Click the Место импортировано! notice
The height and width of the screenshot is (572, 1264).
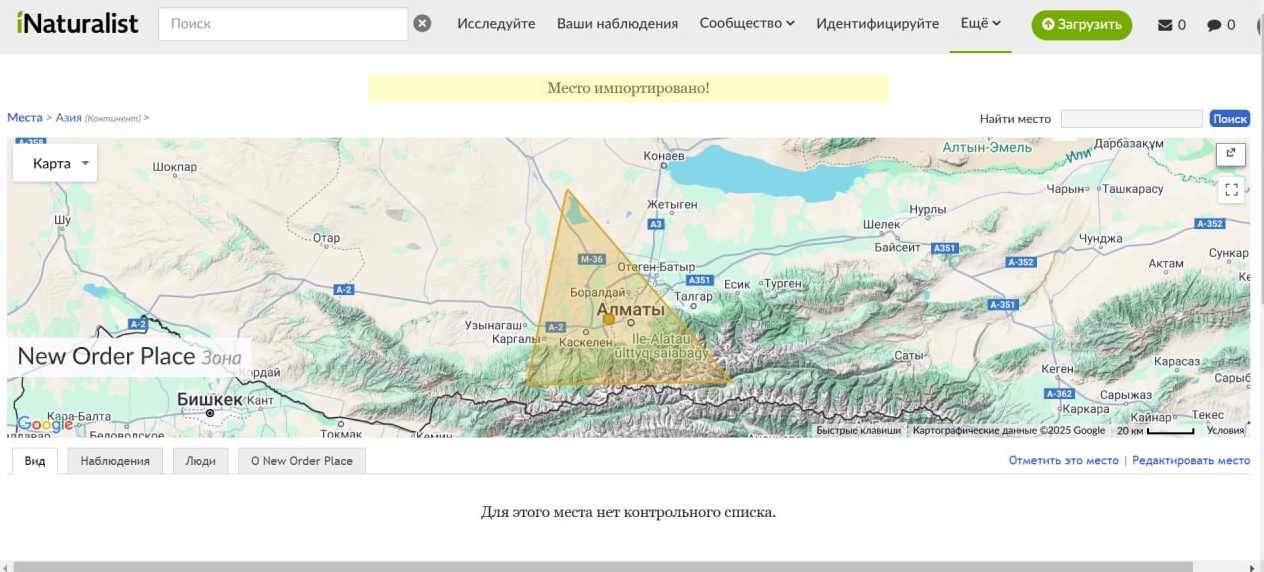pos(628,88)
